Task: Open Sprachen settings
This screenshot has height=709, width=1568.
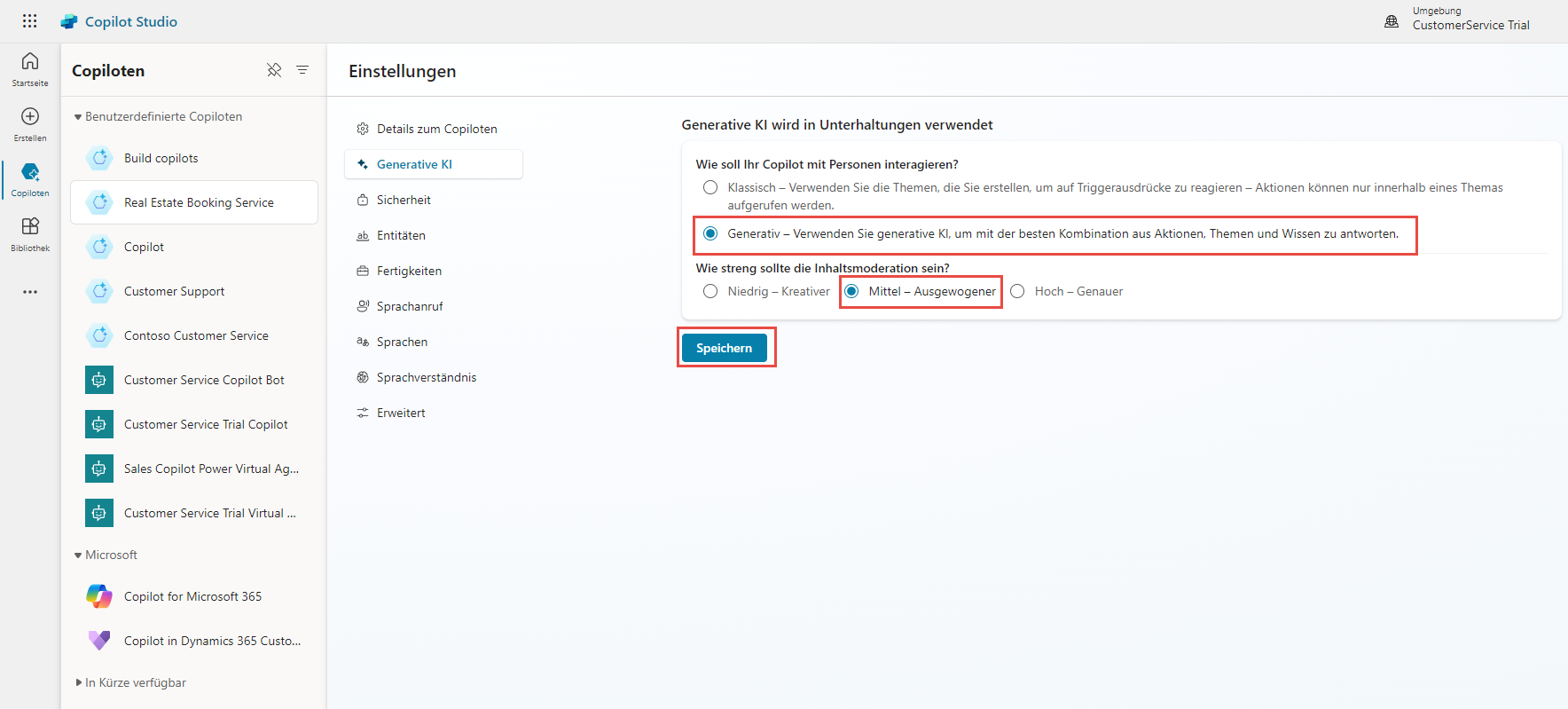Action: pos(434,342)
